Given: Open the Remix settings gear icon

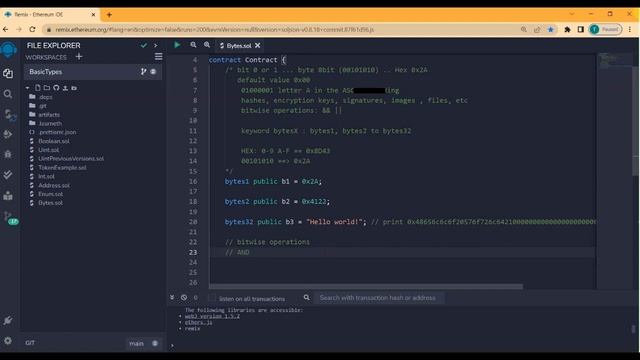Looking at the screenshot, I should 8,340.
